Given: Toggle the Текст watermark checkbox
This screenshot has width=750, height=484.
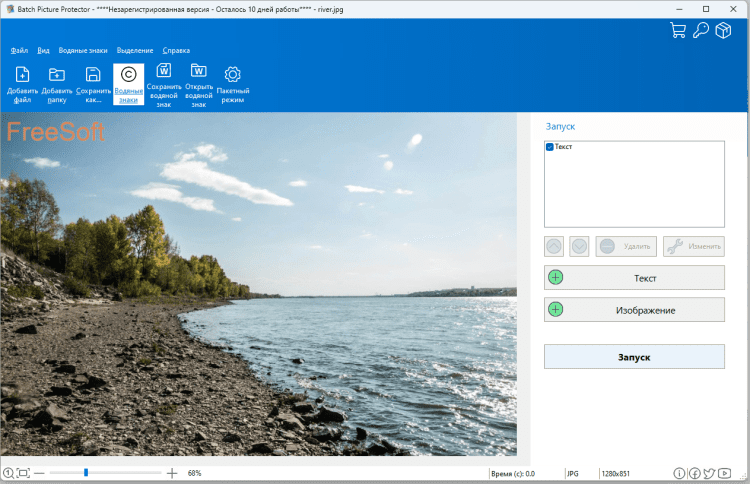Looking at the screenshot, I should coord(550,147).
